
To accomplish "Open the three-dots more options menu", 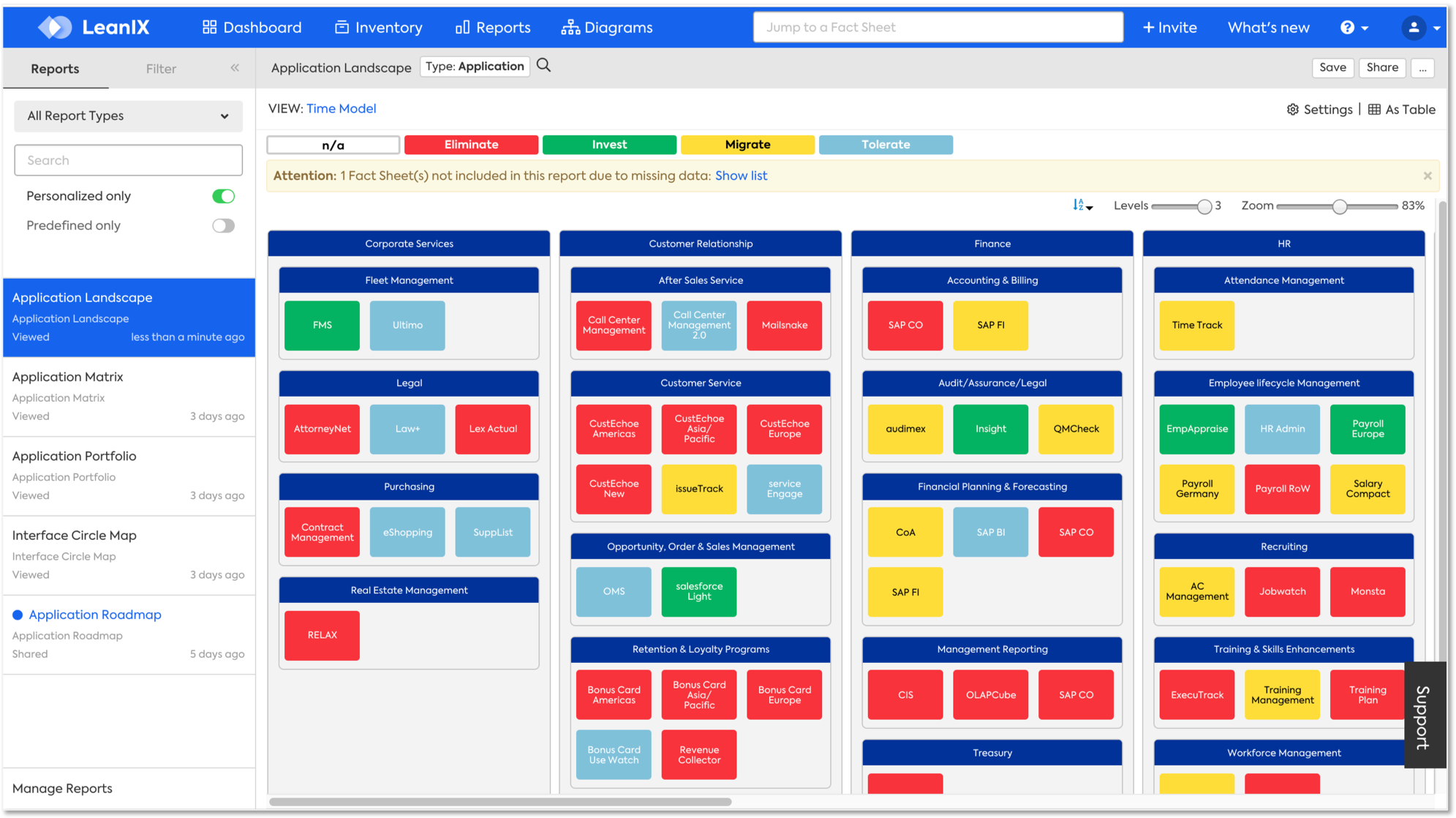I will 1422,68.
